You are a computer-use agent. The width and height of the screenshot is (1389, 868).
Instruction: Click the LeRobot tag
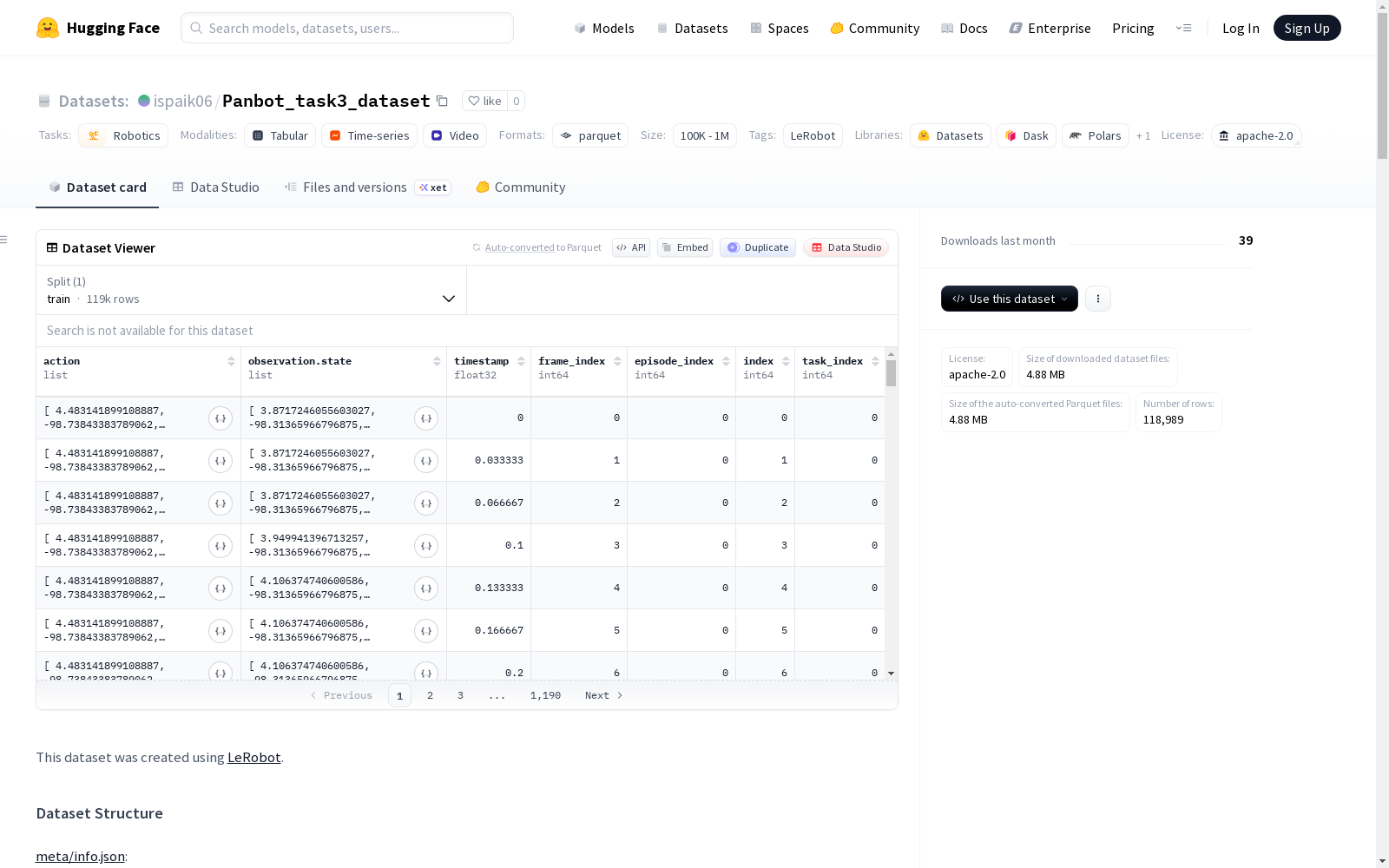(x=813, y=135)
